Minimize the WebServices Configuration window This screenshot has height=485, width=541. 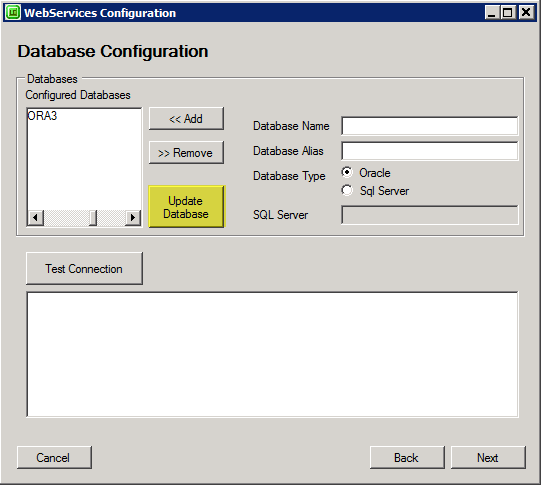point(492,13)
